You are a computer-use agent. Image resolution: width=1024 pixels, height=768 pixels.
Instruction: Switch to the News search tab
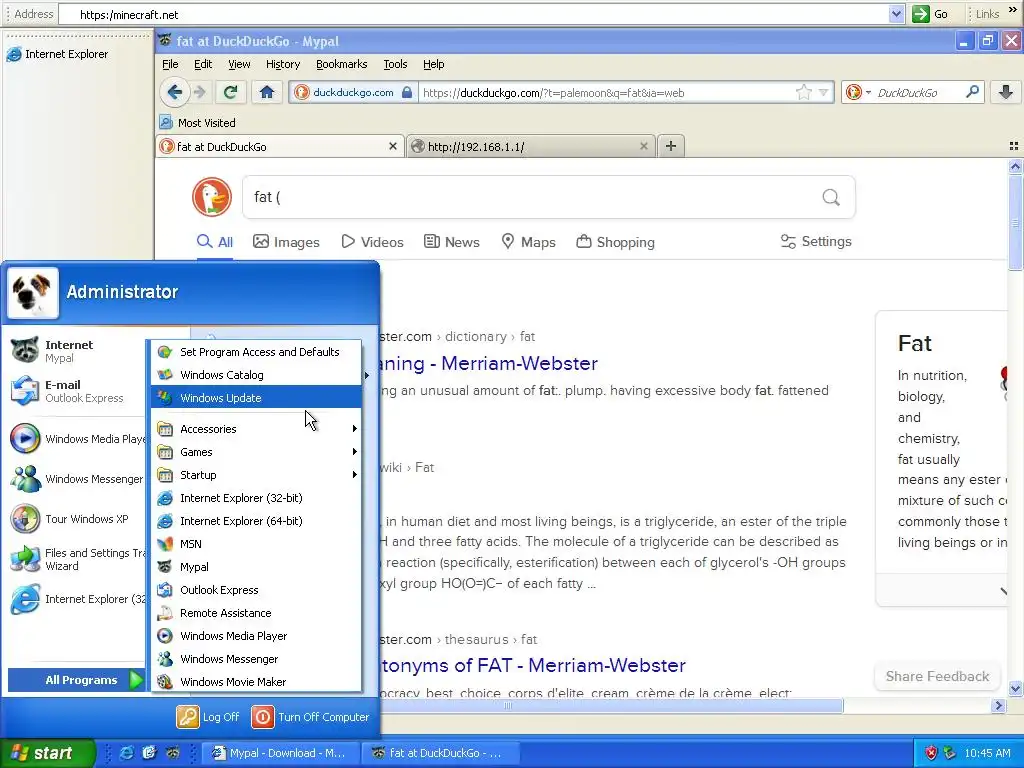tap(451, 242)
